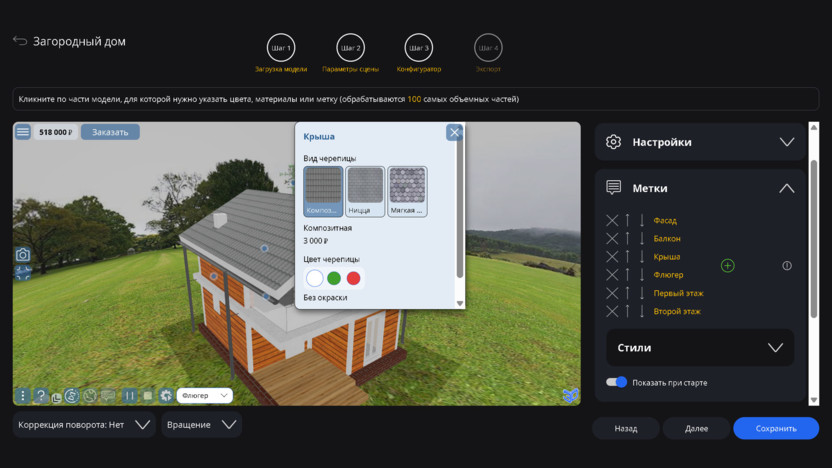832x468 pixels.
Task: Open the Вращение dropdown
Action: point(202,424)
